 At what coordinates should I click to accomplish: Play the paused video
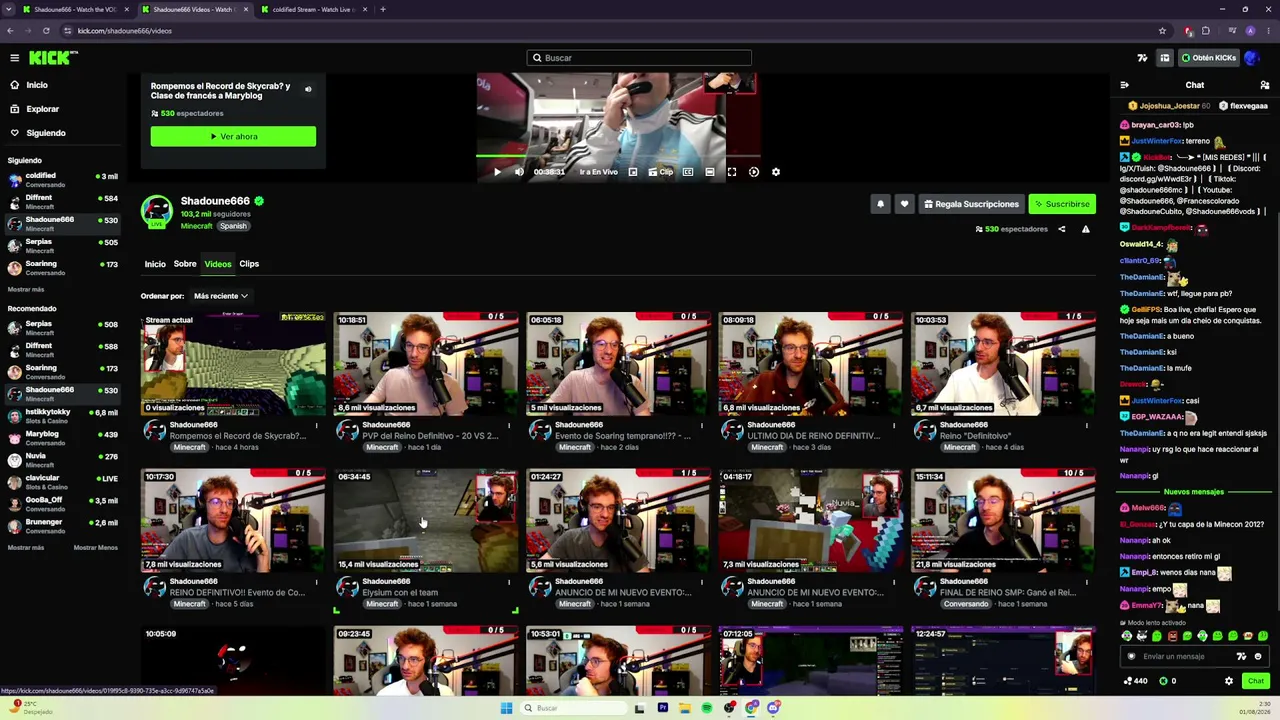coord(497,172)
